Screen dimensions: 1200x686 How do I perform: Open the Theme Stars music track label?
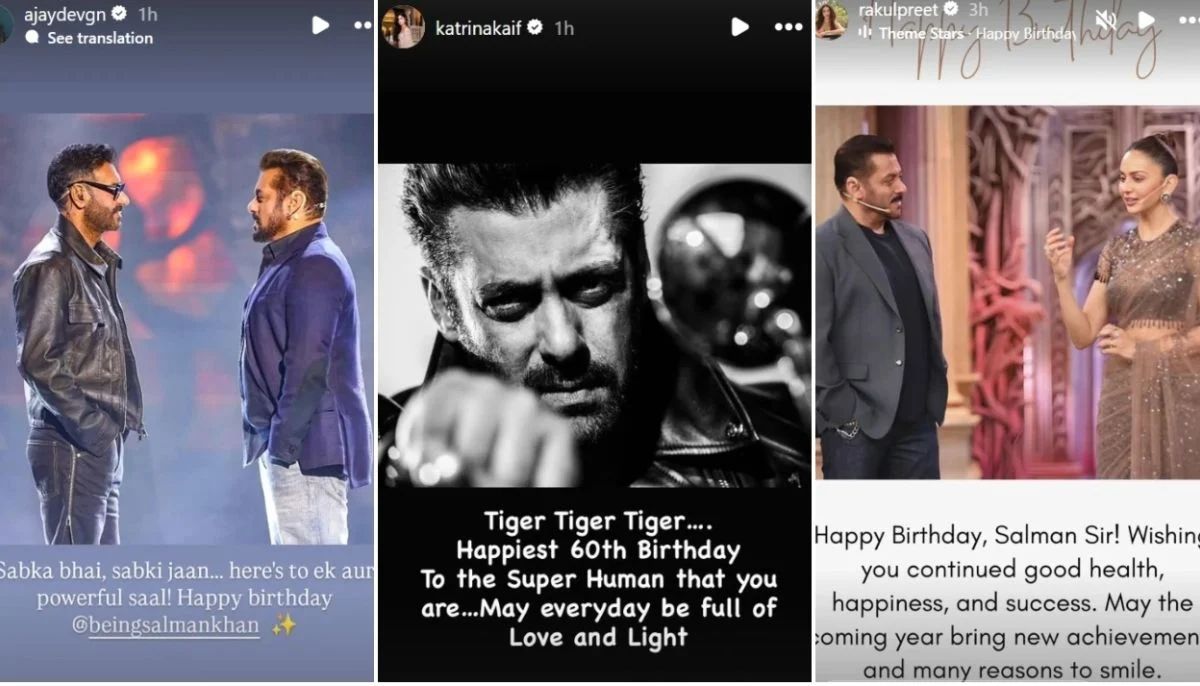[x=920, y=33]
